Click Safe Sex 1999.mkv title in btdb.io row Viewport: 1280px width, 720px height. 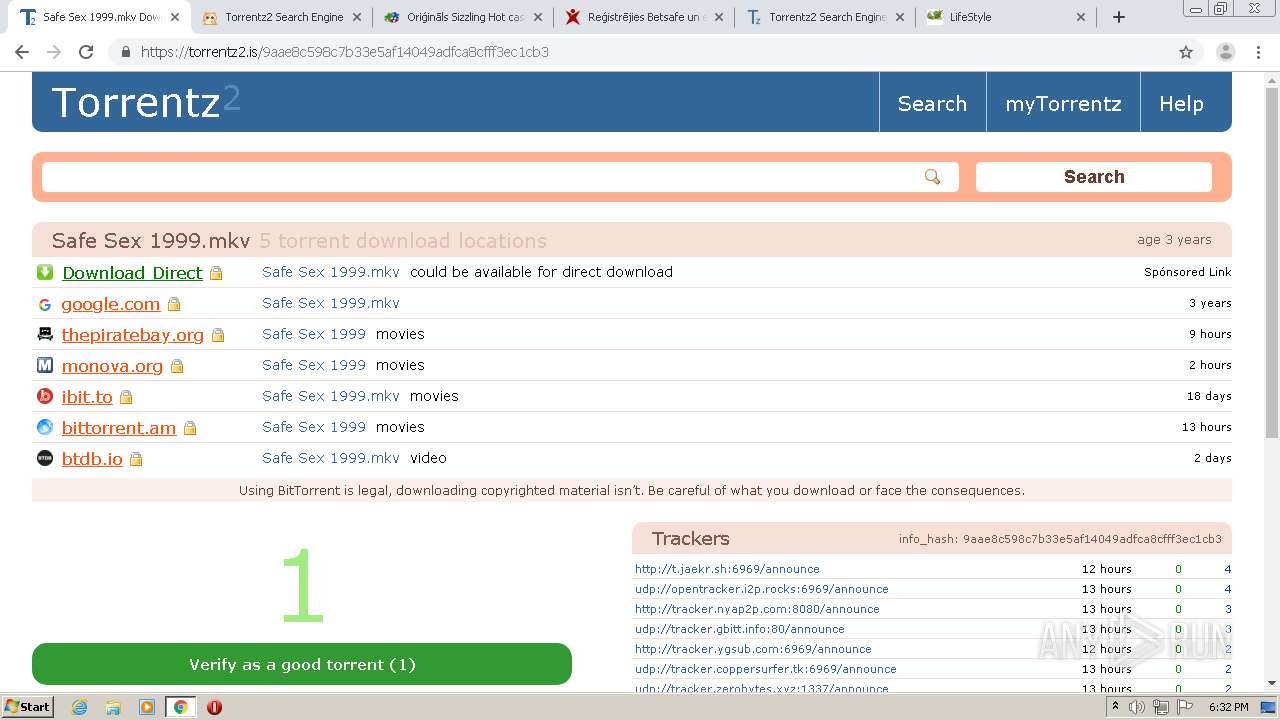pos(330,458)
